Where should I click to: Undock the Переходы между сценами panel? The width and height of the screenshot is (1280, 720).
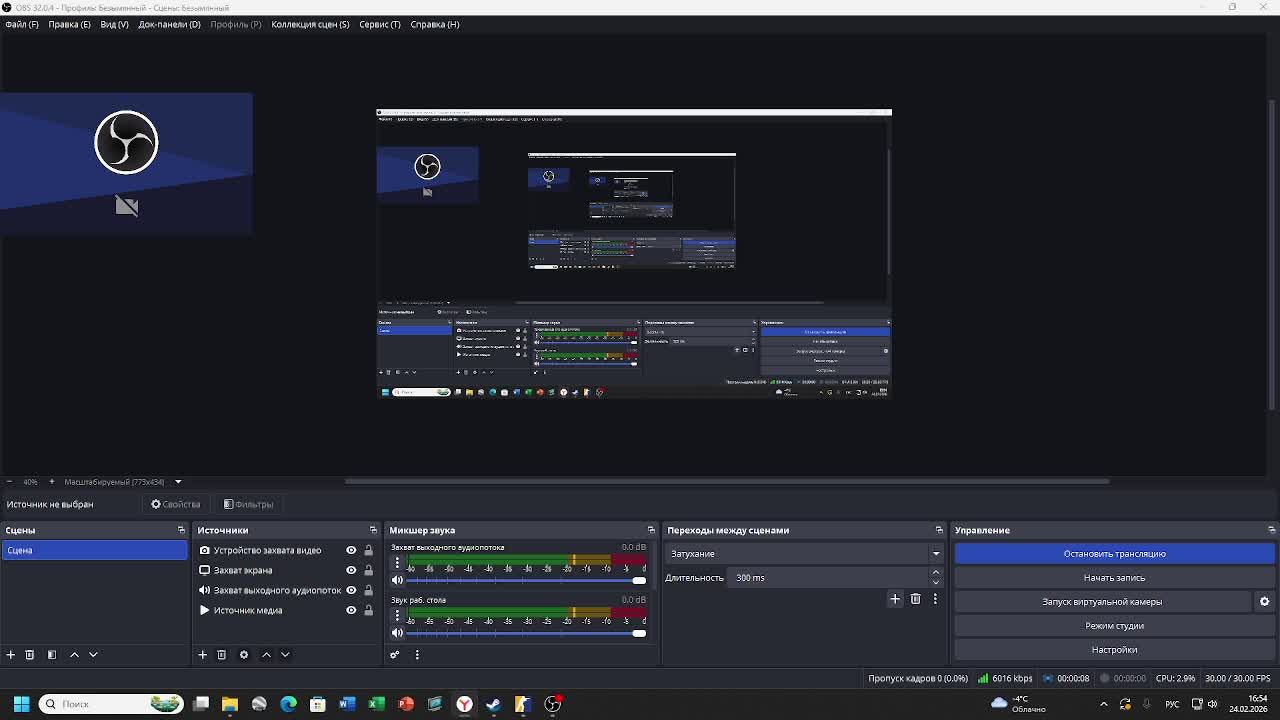pyautogui.click(x=939, y=530)
